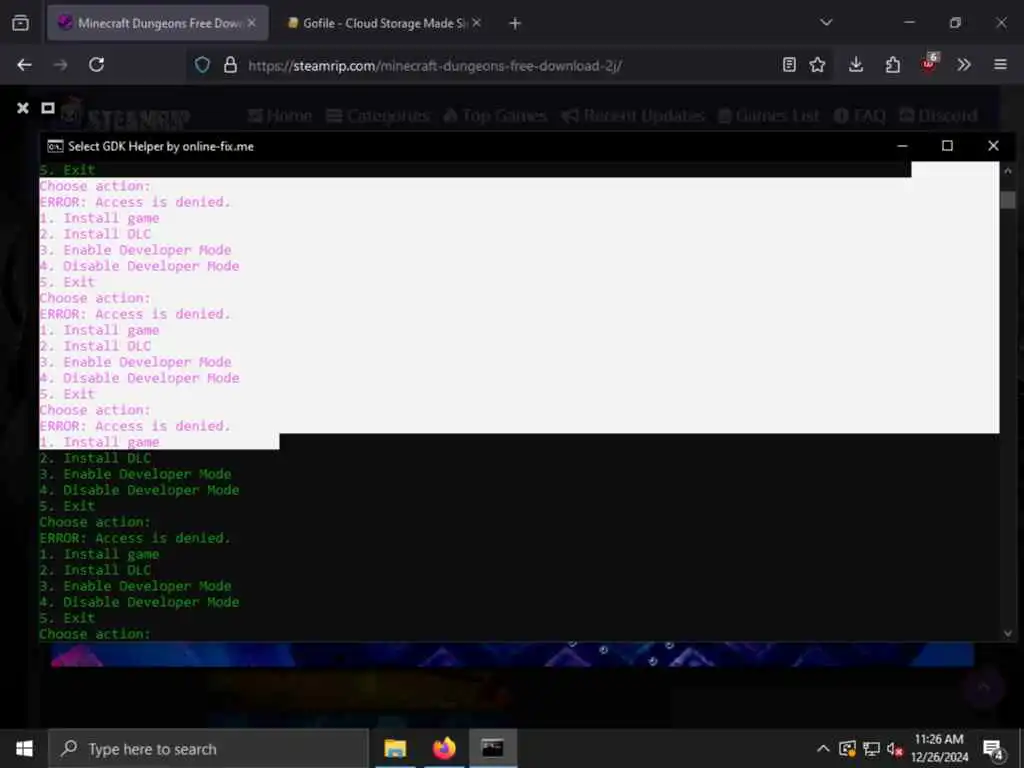Click the console scrollbar down arrow
Screen dimensions: 1024x768
(x=1008, y=633)
